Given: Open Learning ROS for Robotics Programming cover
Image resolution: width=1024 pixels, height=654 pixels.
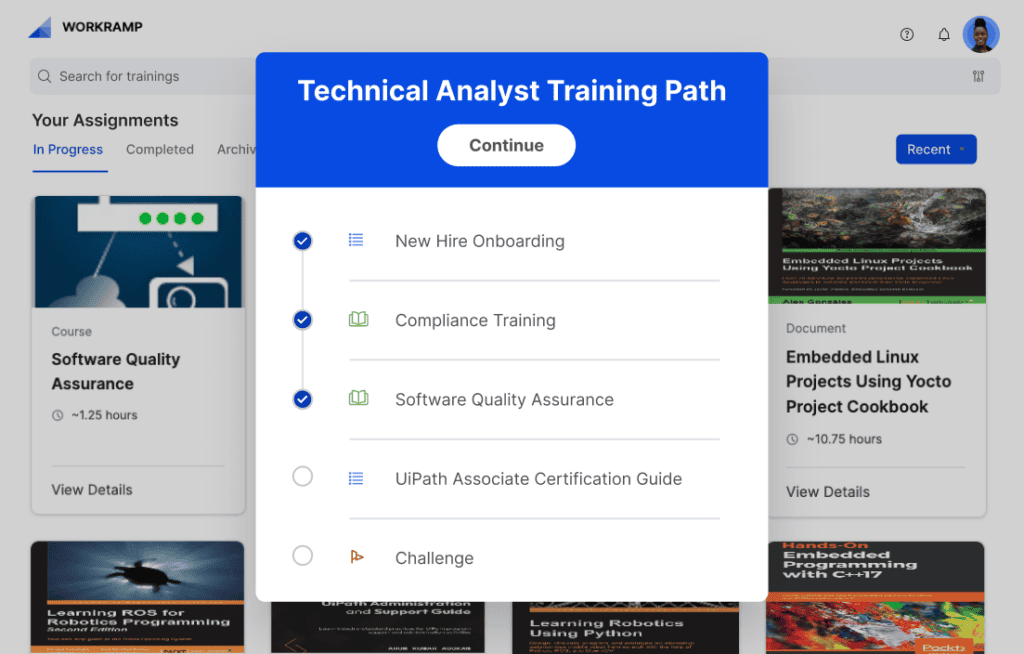Looking at the screenshot, I should 137,597.
